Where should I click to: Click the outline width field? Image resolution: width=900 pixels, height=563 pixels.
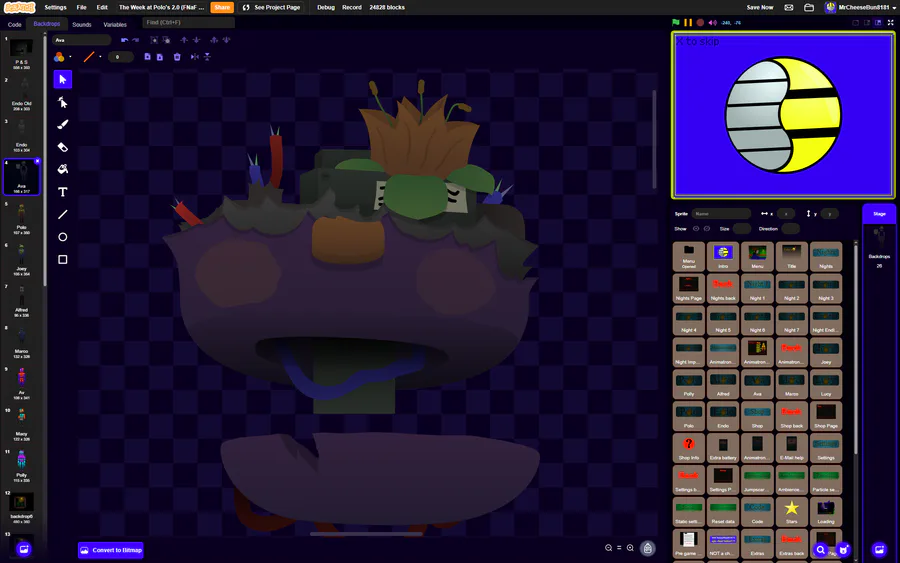point(120,57)
